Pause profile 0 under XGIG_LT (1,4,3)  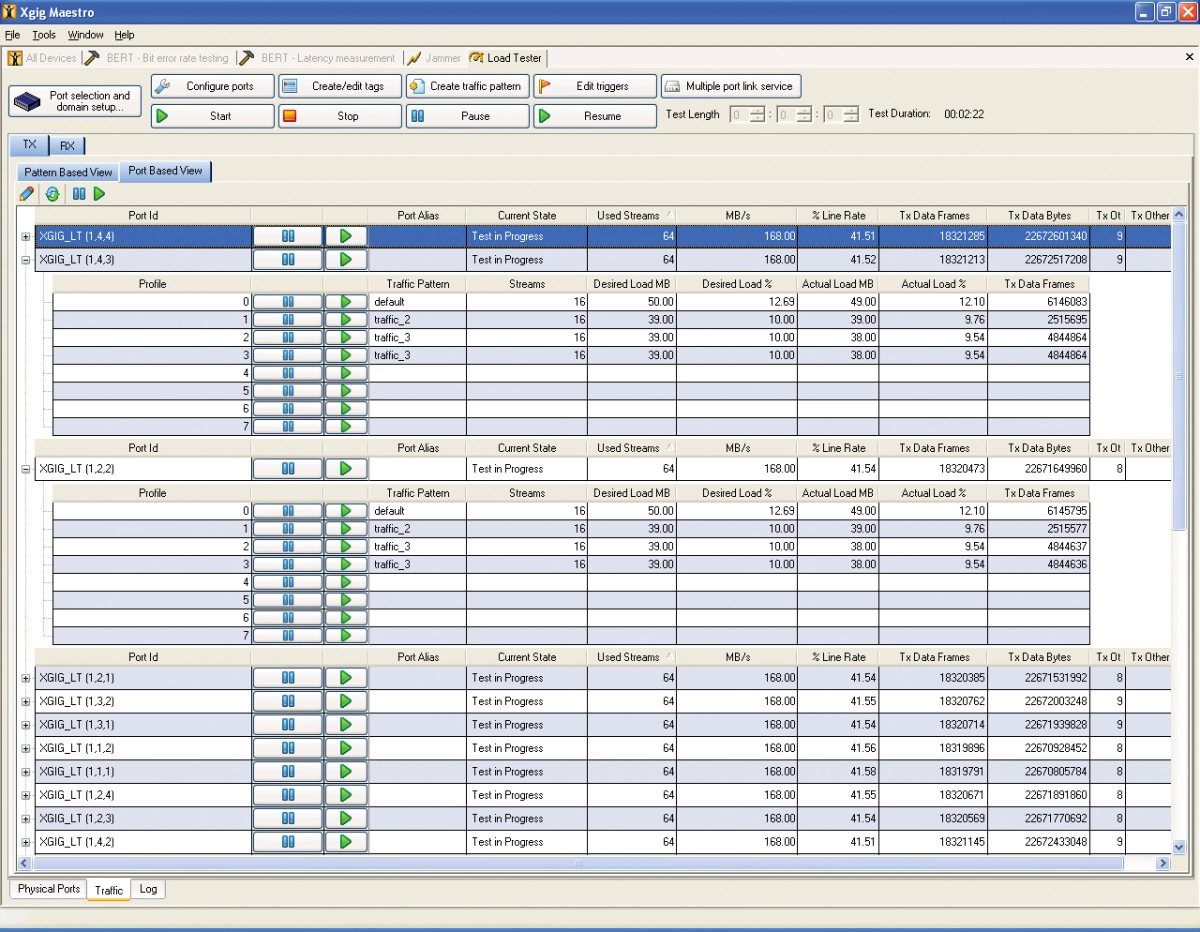287,301
